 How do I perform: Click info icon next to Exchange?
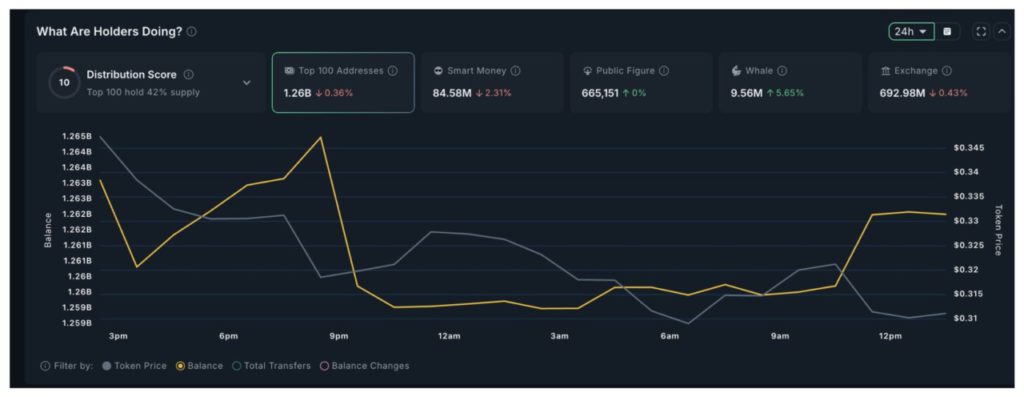tap(946, 71)
